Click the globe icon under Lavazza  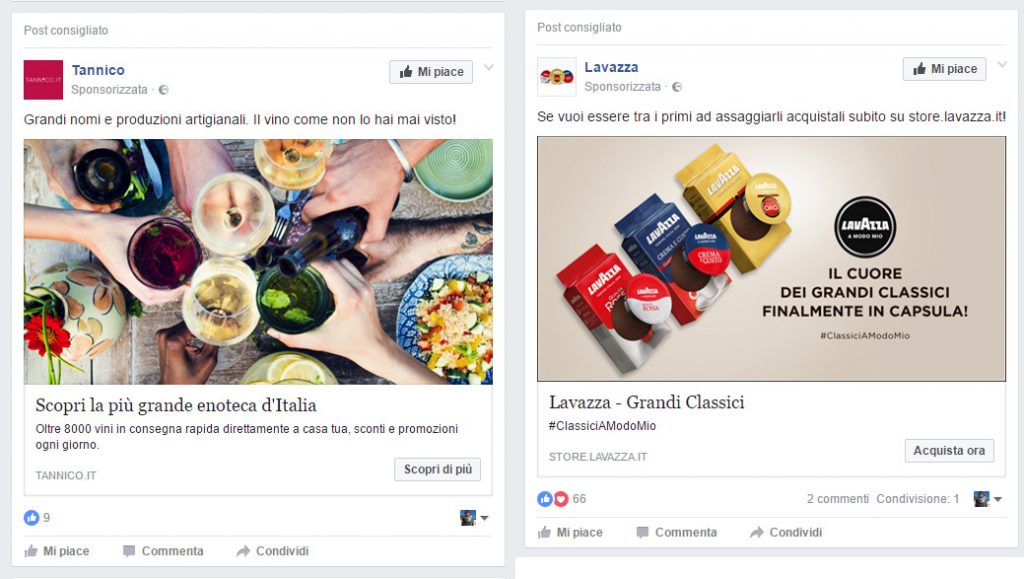[x=677, y=87]
